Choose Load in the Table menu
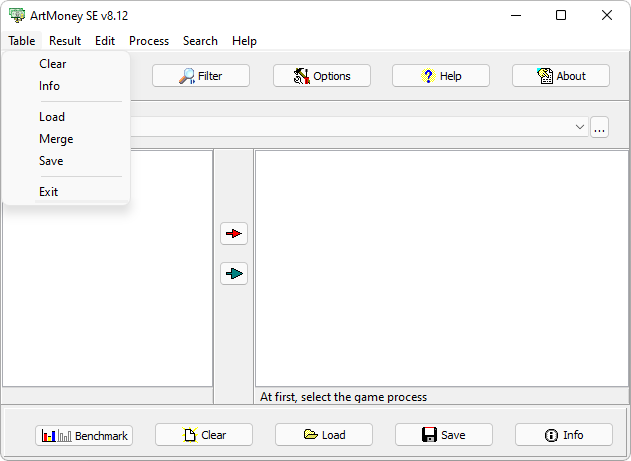 [66, 117]
